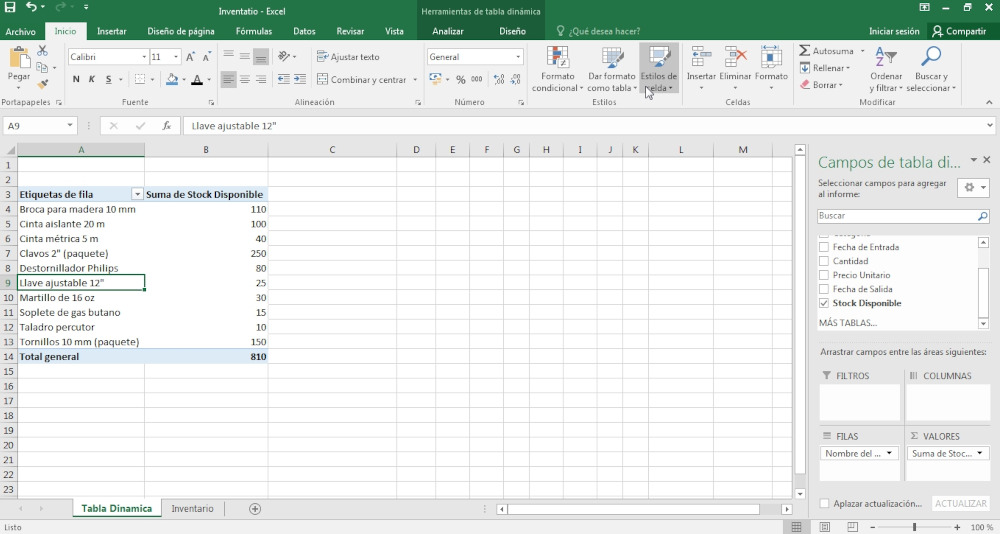
Task: Click the Paste (Pegar) clipboard icon
Action: [x=19, y=58]
